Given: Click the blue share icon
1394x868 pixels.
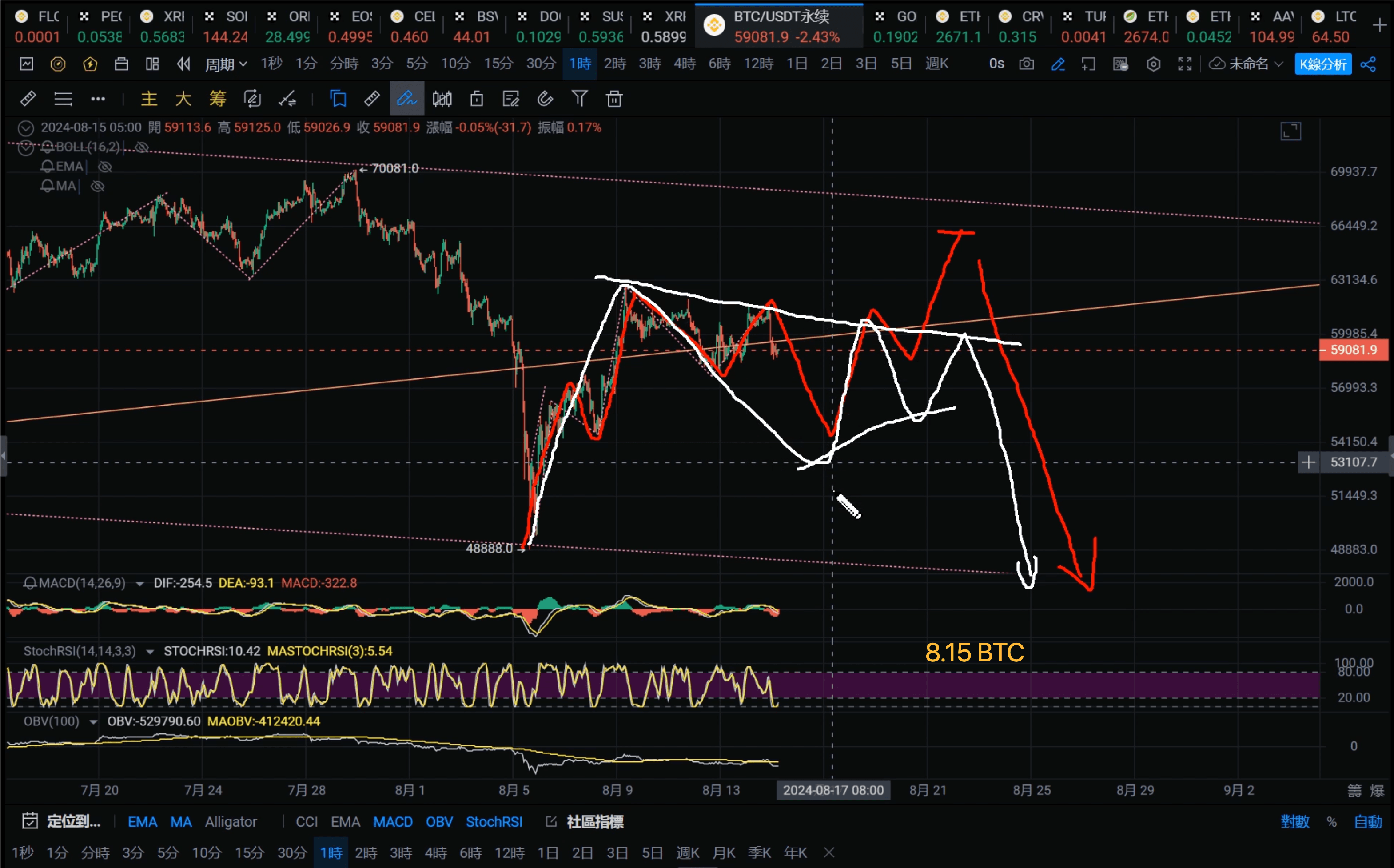Looking at the screenshot, I should (1368, 64).
